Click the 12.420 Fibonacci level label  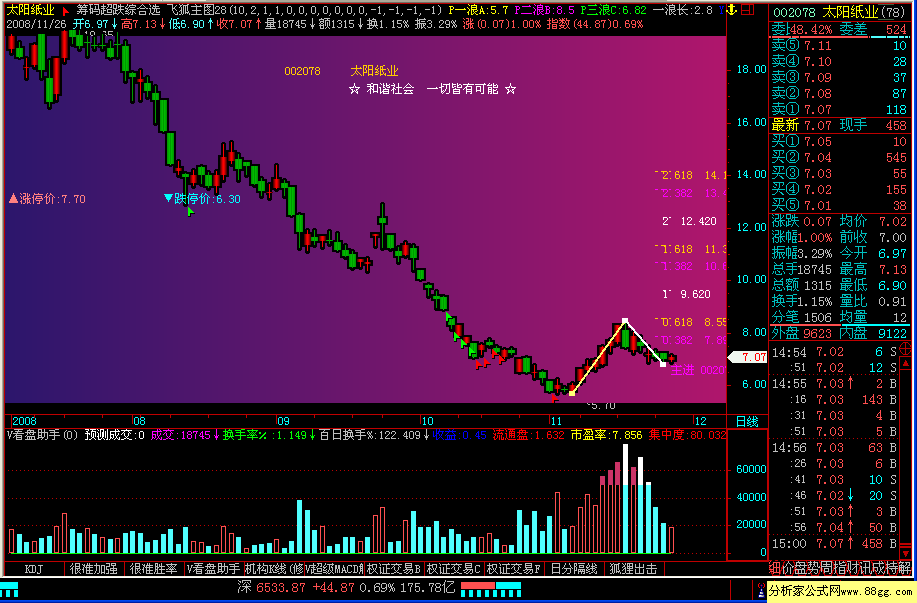click(698, 221)
